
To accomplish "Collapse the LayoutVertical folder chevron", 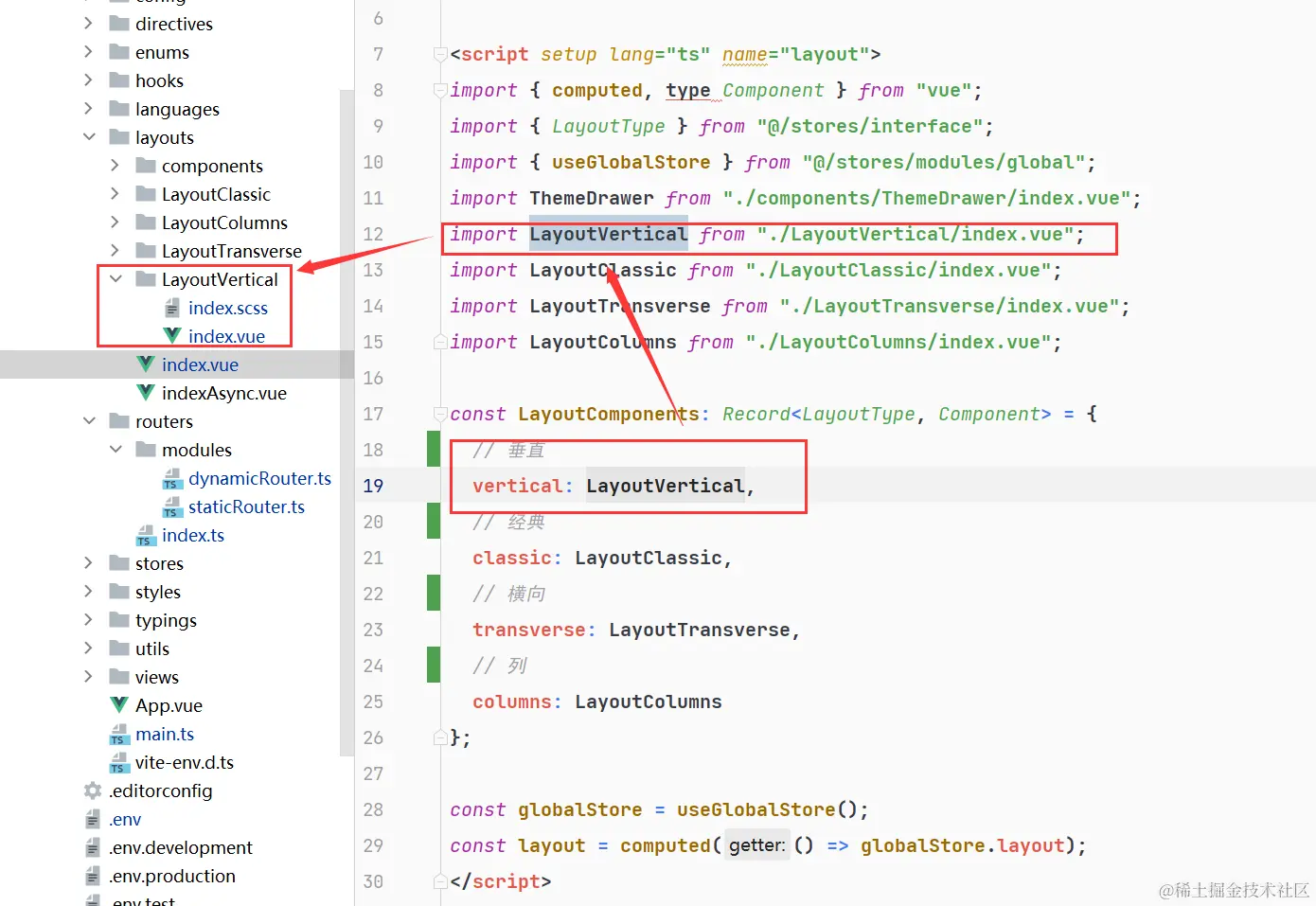I will click(116, 278).
